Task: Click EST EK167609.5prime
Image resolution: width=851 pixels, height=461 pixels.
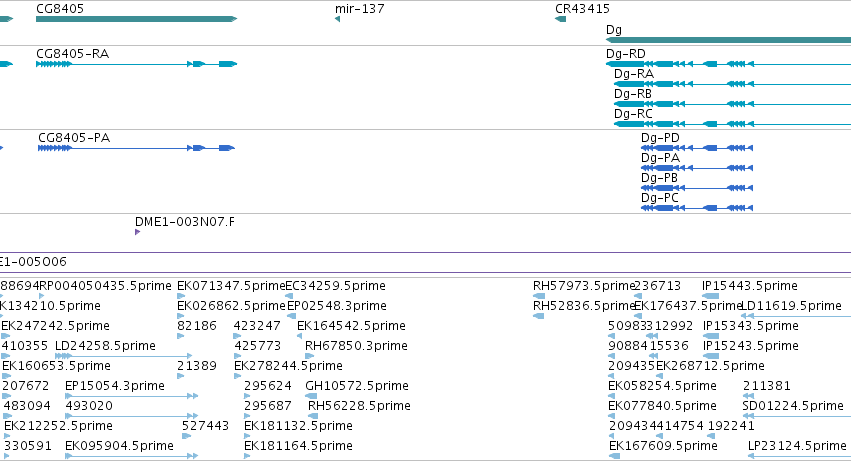Action: coord(663,447)
